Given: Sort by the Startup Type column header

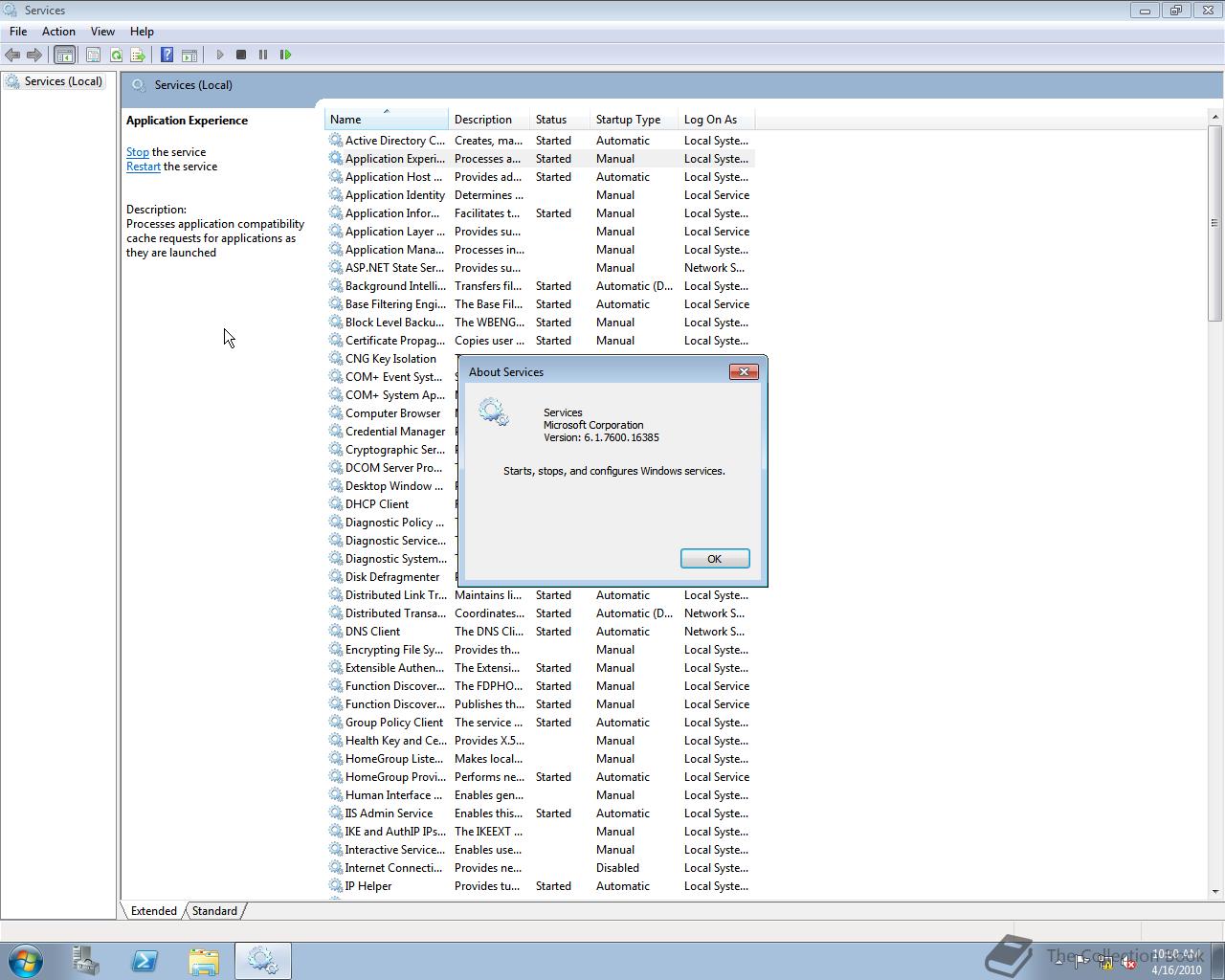Looking at the screenshot, I should tap(634, 120).
